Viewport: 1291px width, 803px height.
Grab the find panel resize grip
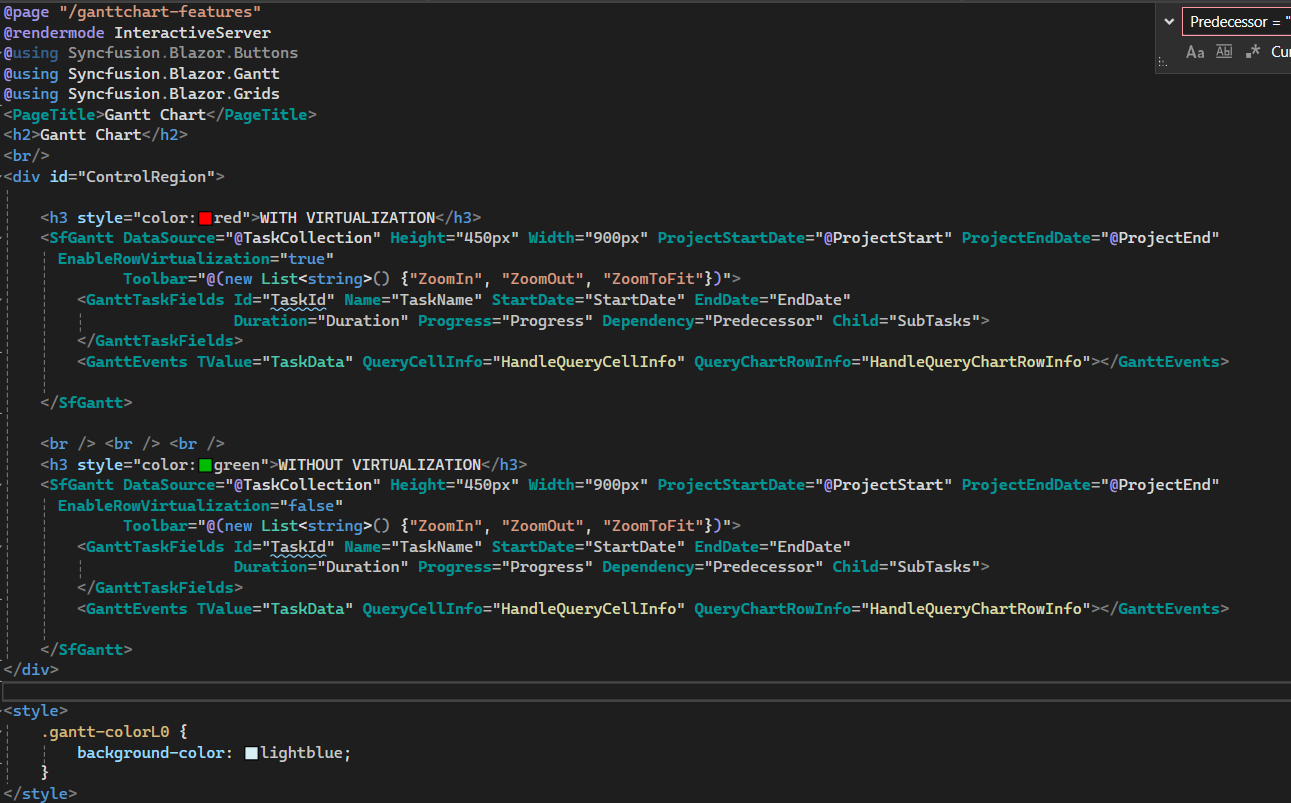pyautogui.click(x=1161, y=64)
